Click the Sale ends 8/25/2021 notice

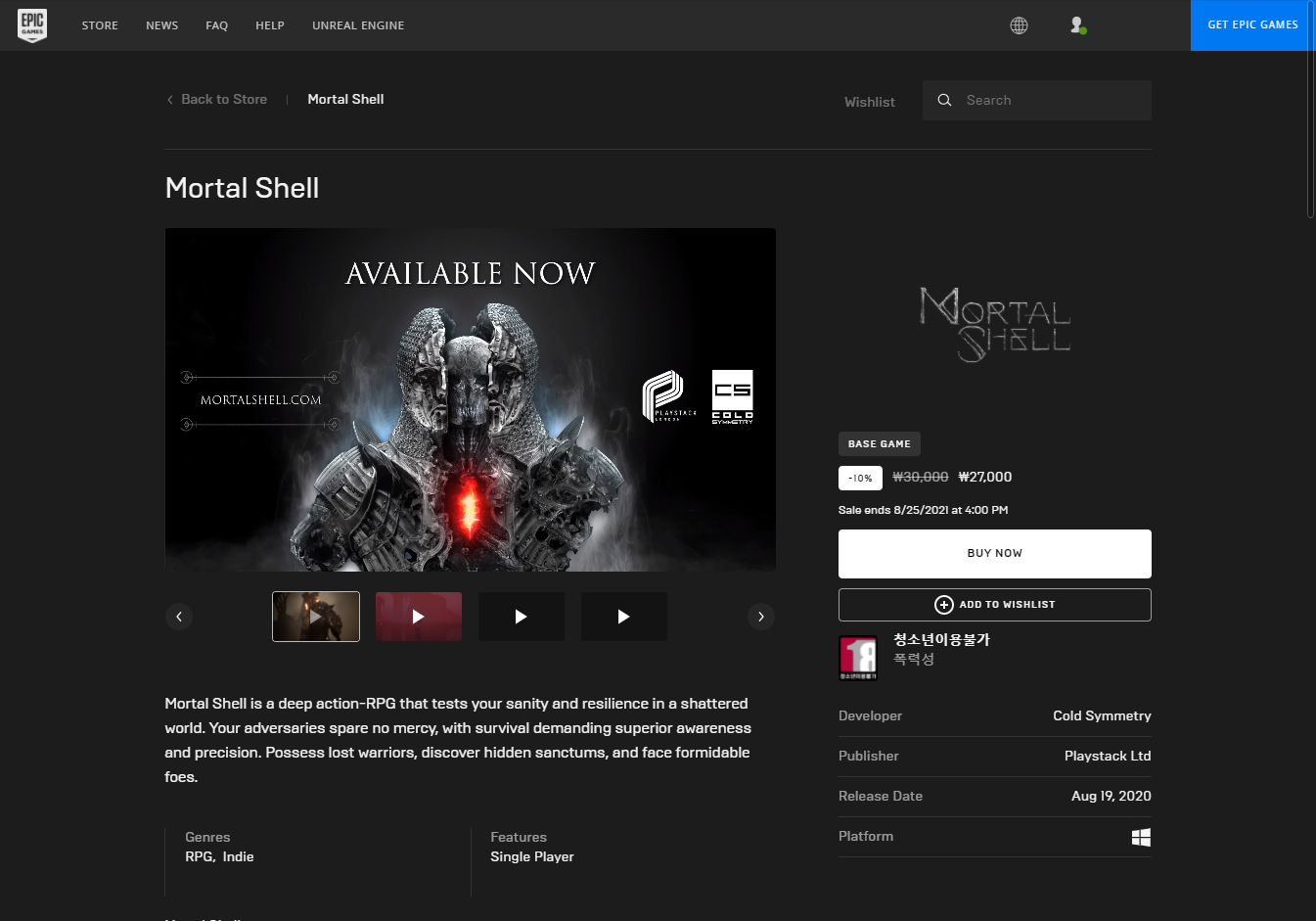tap(923, 510)
